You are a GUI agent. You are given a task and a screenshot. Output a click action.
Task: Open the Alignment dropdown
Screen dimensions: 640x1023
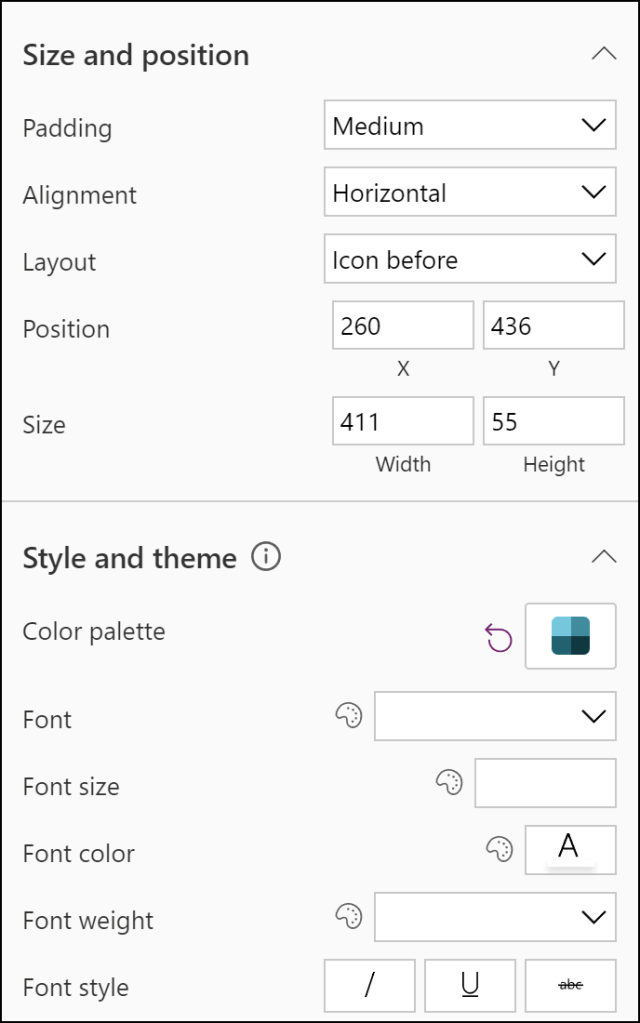pos(469,192)
